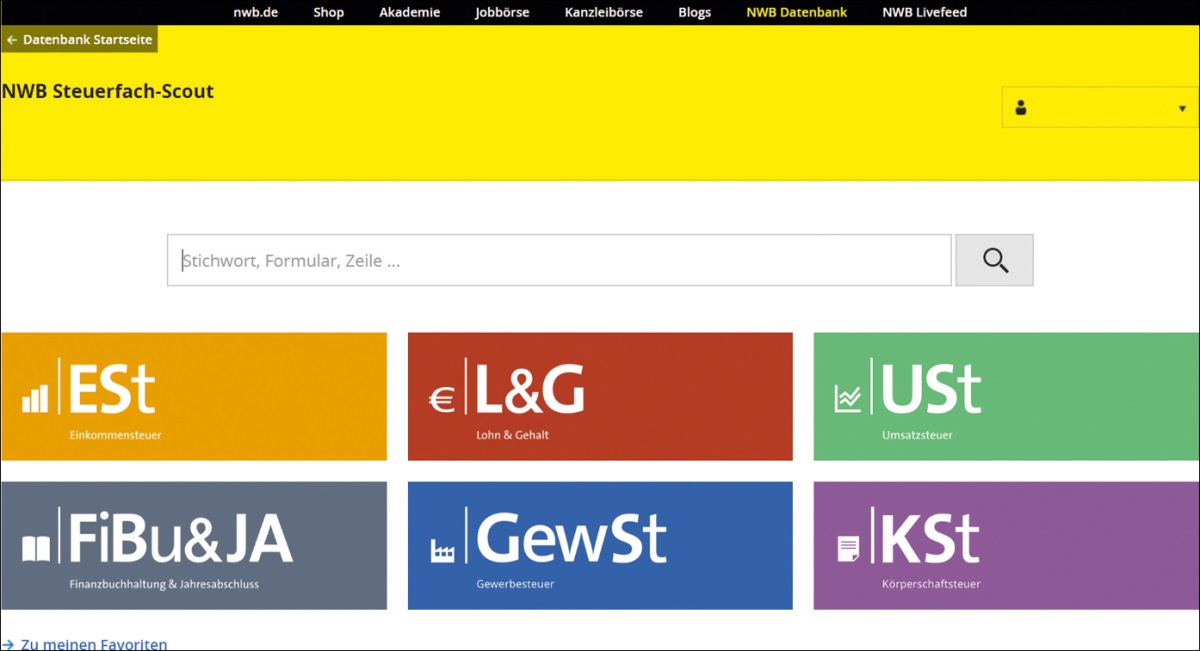Focus the Stichwort search input field
The image size is (1200, 651).
pyautogui.click(x=558, y=261)
